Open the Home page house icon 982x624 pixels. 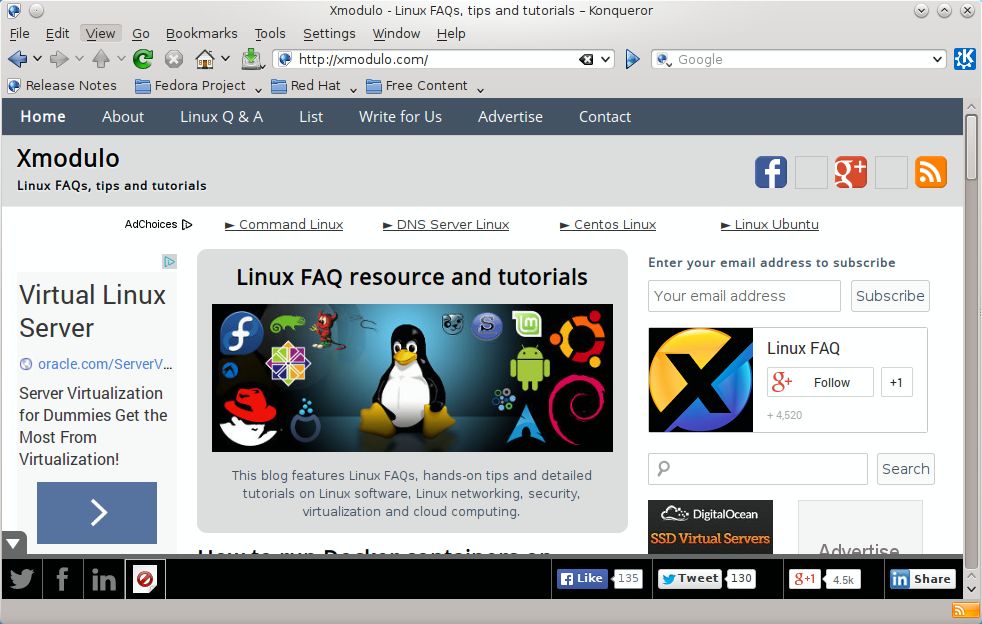[205, 59]
